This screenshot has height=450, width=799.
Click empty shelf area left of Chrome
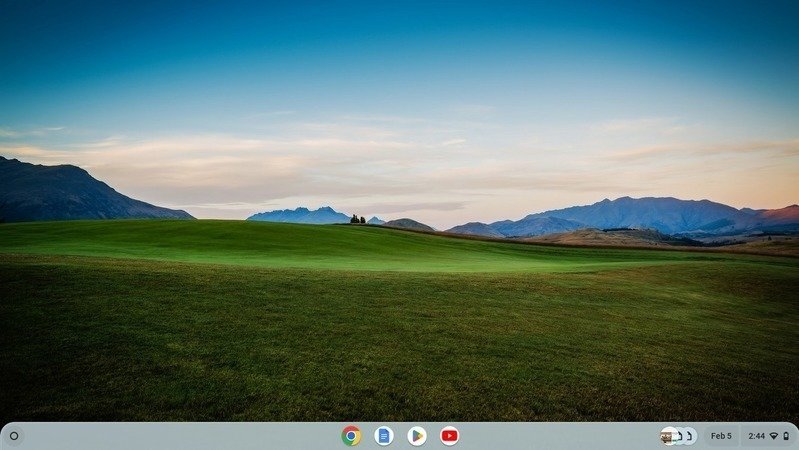coord(200,436)
